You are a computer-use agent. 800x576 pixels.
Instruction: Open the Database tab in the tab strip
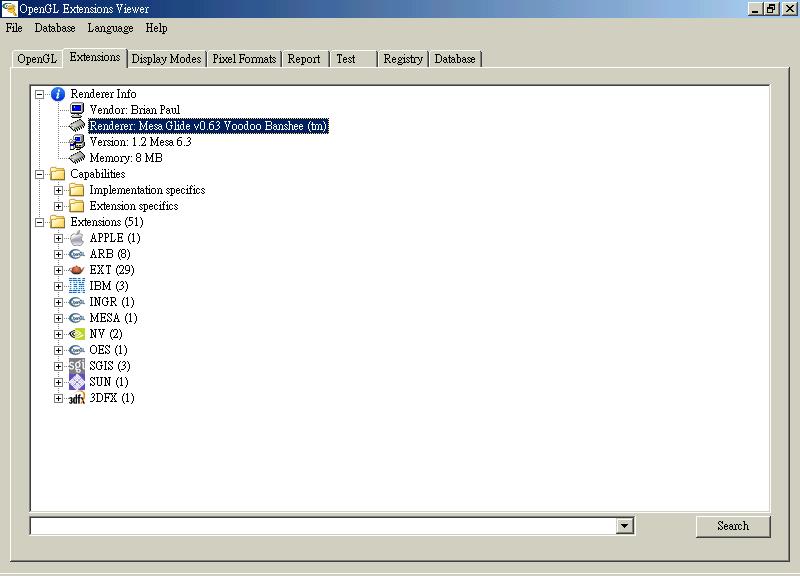coord(455,59)
